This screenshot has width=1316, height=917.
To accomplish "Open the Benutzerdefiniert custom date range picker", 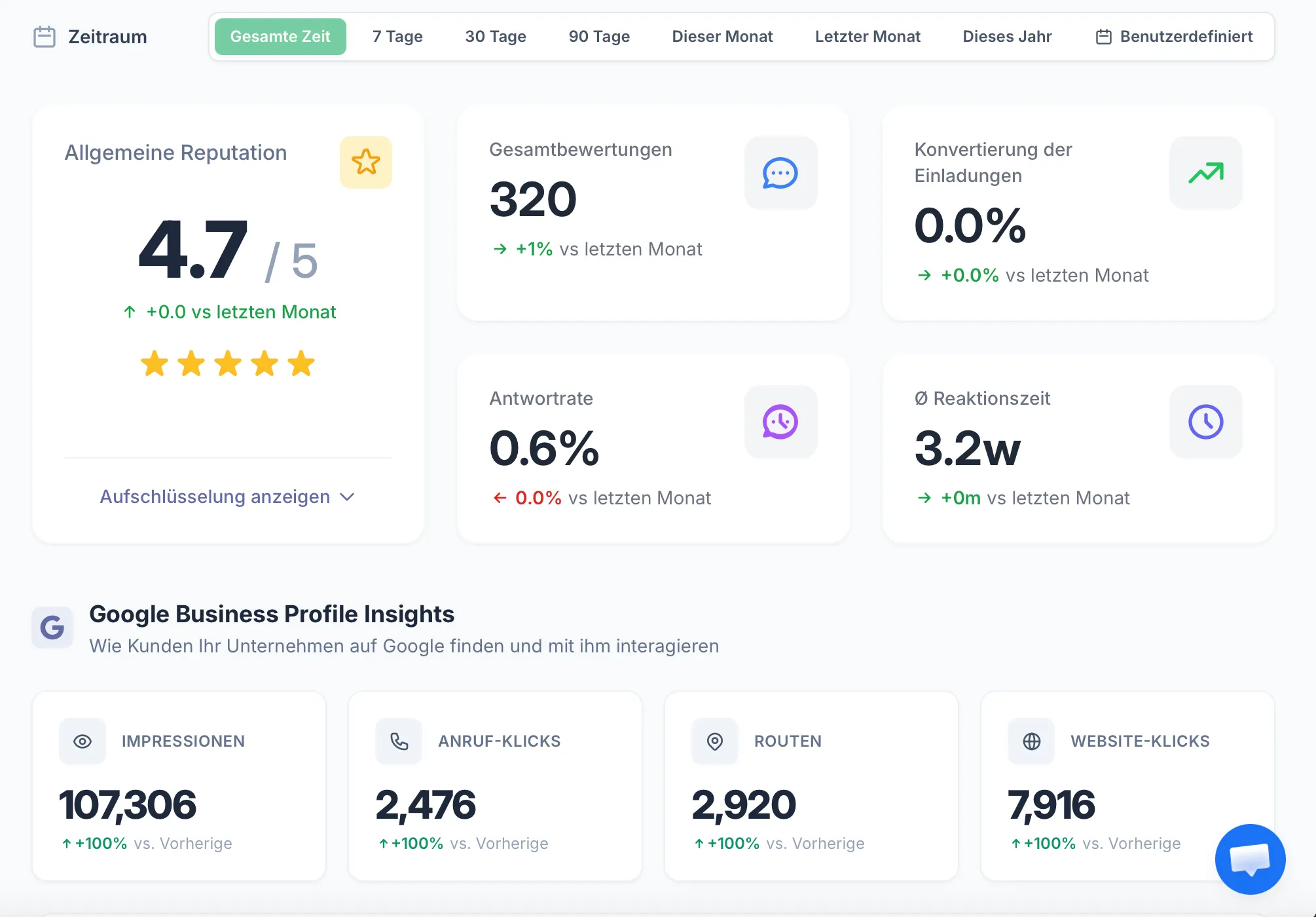I will pyautogui.click(x=1174, y=37).
